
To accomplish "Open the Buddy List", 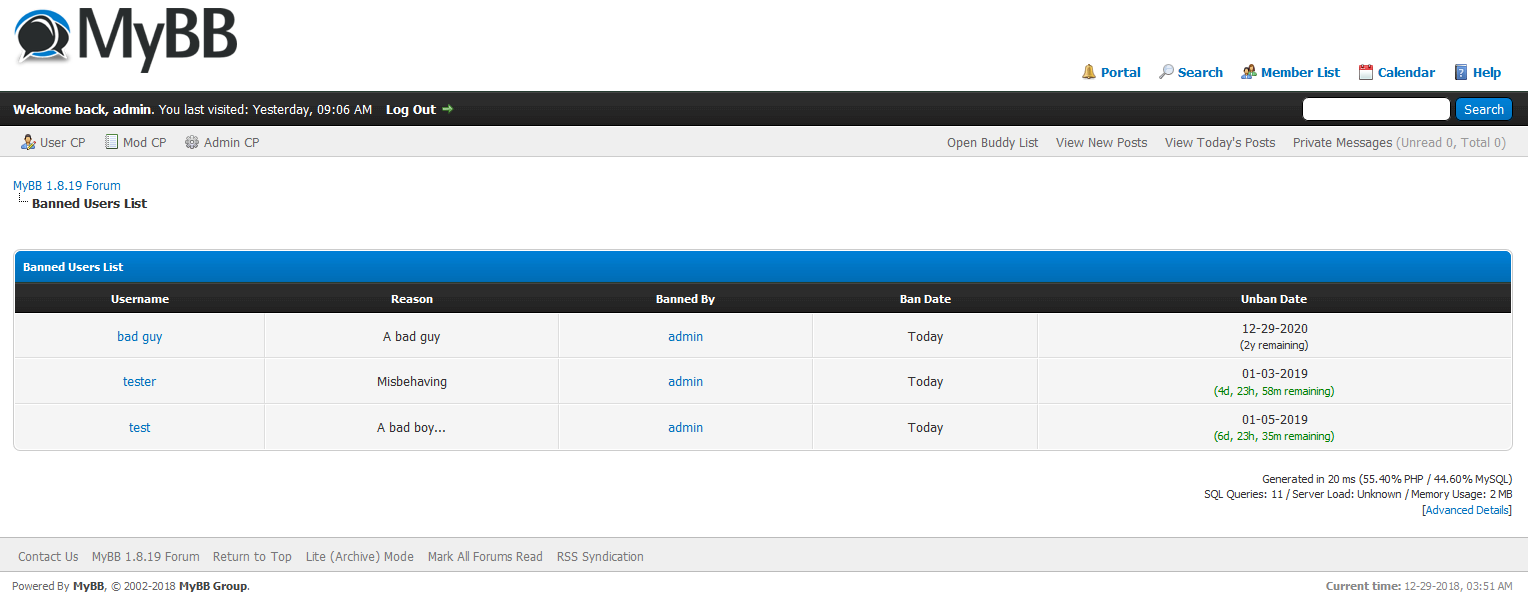I will click(992, 142).
